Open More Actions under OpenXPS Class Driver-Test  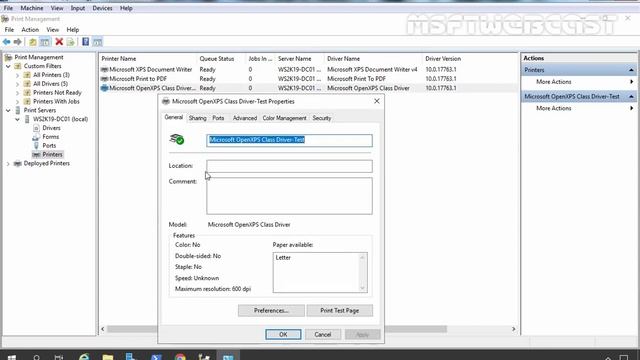click(553, 108)
